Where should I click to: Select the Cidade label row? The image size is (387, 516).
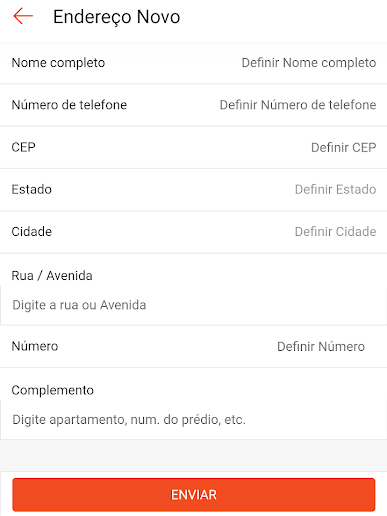[193, 231]
